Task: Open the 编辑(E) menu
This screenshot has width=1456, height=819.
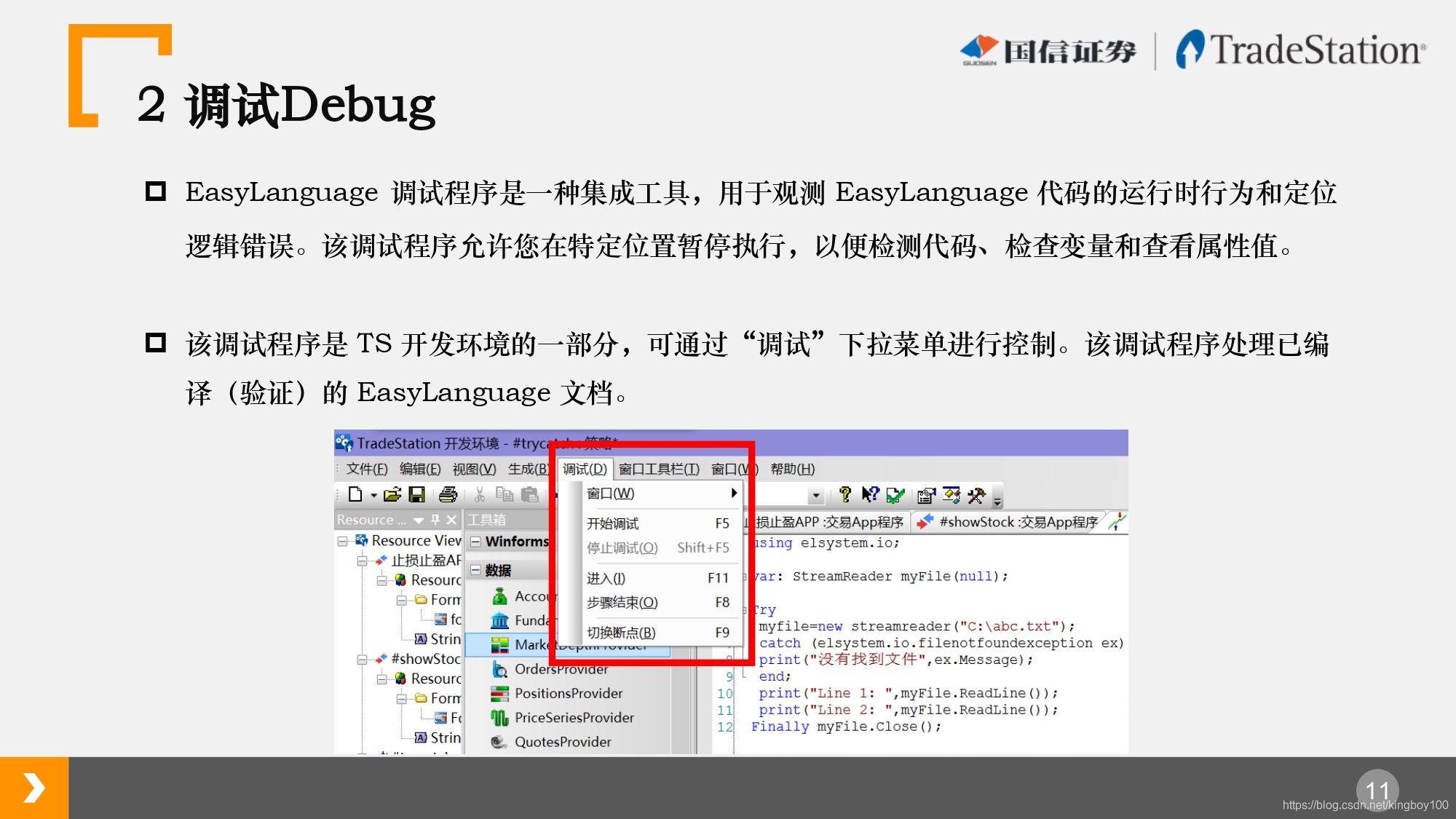Action: (420, 470)
